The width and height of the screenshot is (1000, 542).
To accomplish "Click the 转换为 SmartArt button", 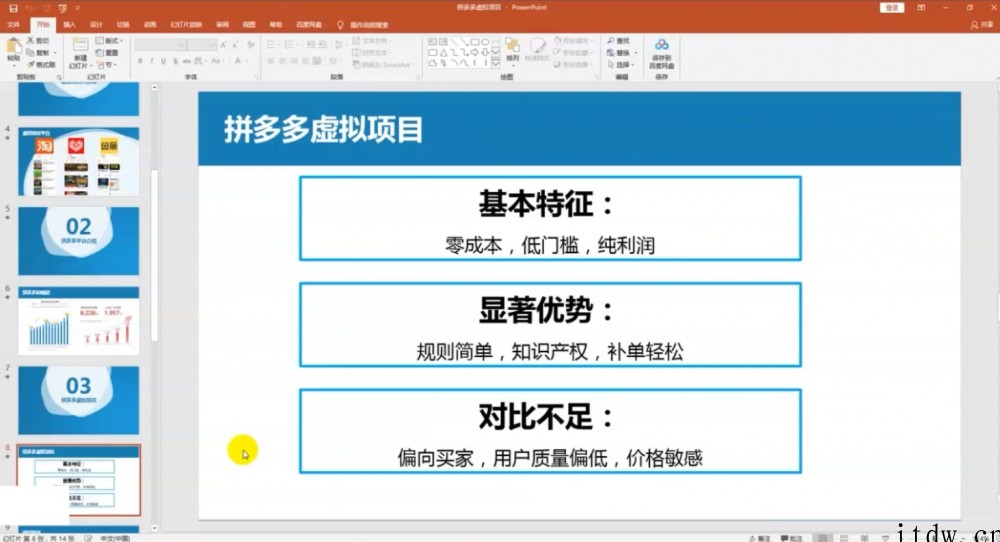I will tap(383, 64).
